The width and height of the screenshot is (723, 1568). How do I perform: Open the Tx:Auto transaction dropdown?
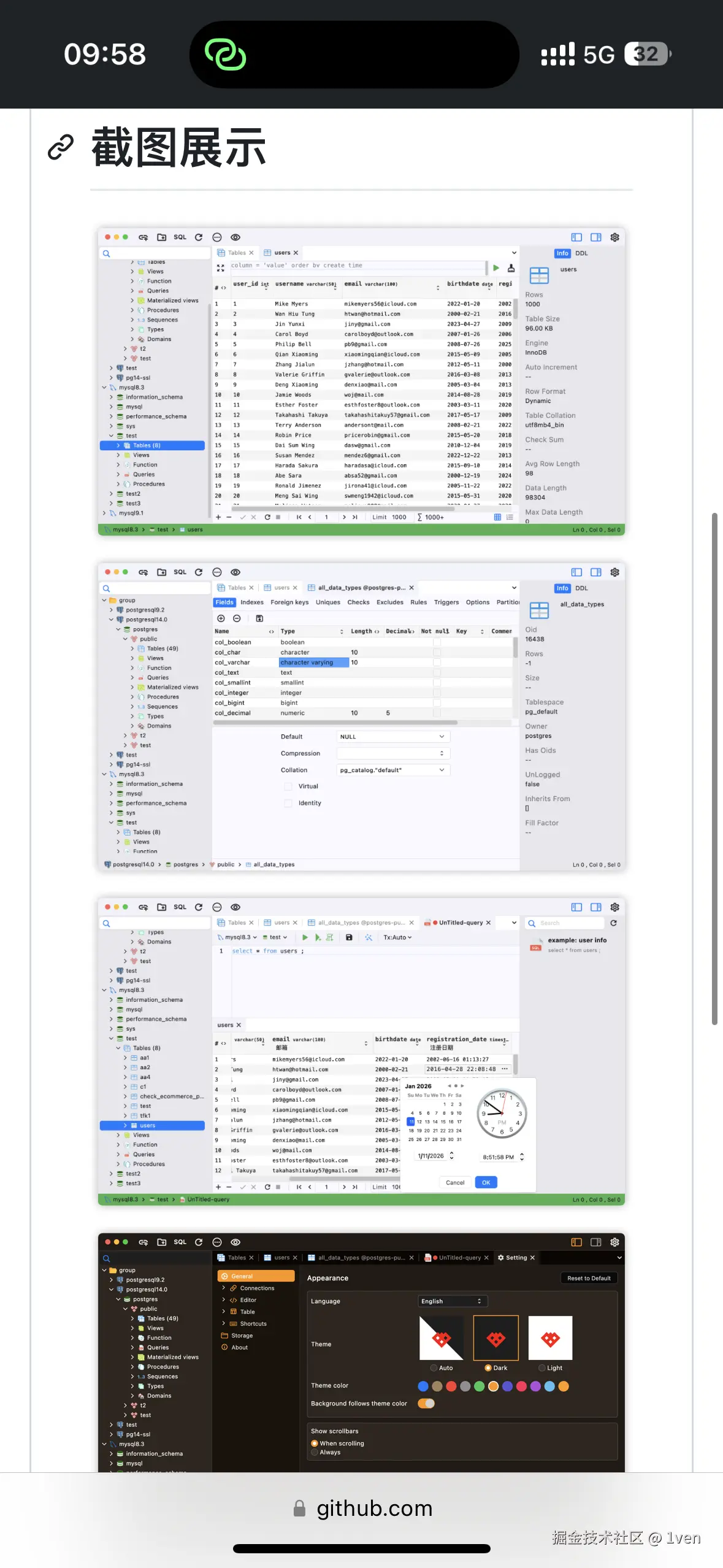coord(397,937)
